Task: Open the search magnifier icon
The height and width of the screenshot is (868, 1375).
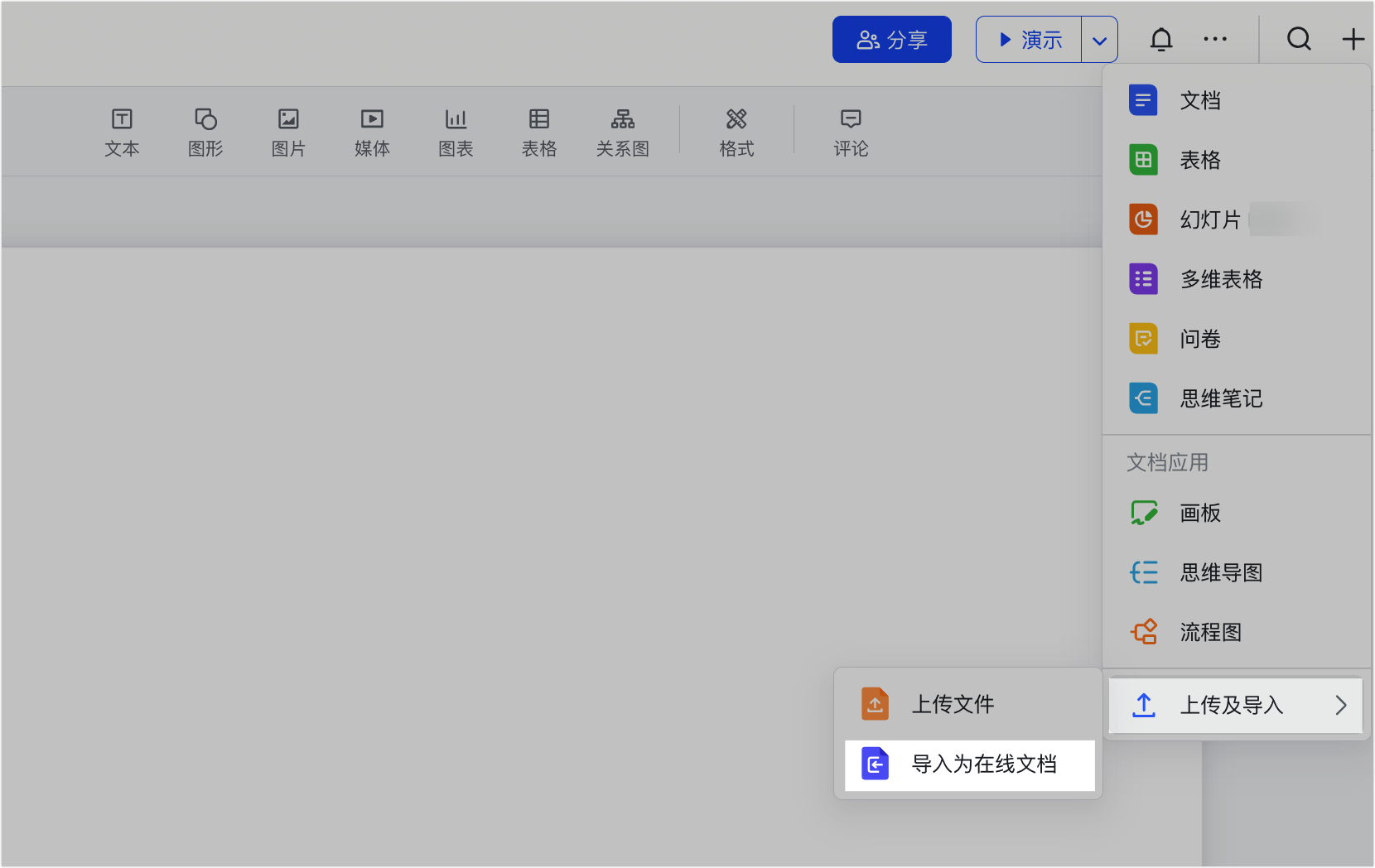Action: click(1299, 39)
